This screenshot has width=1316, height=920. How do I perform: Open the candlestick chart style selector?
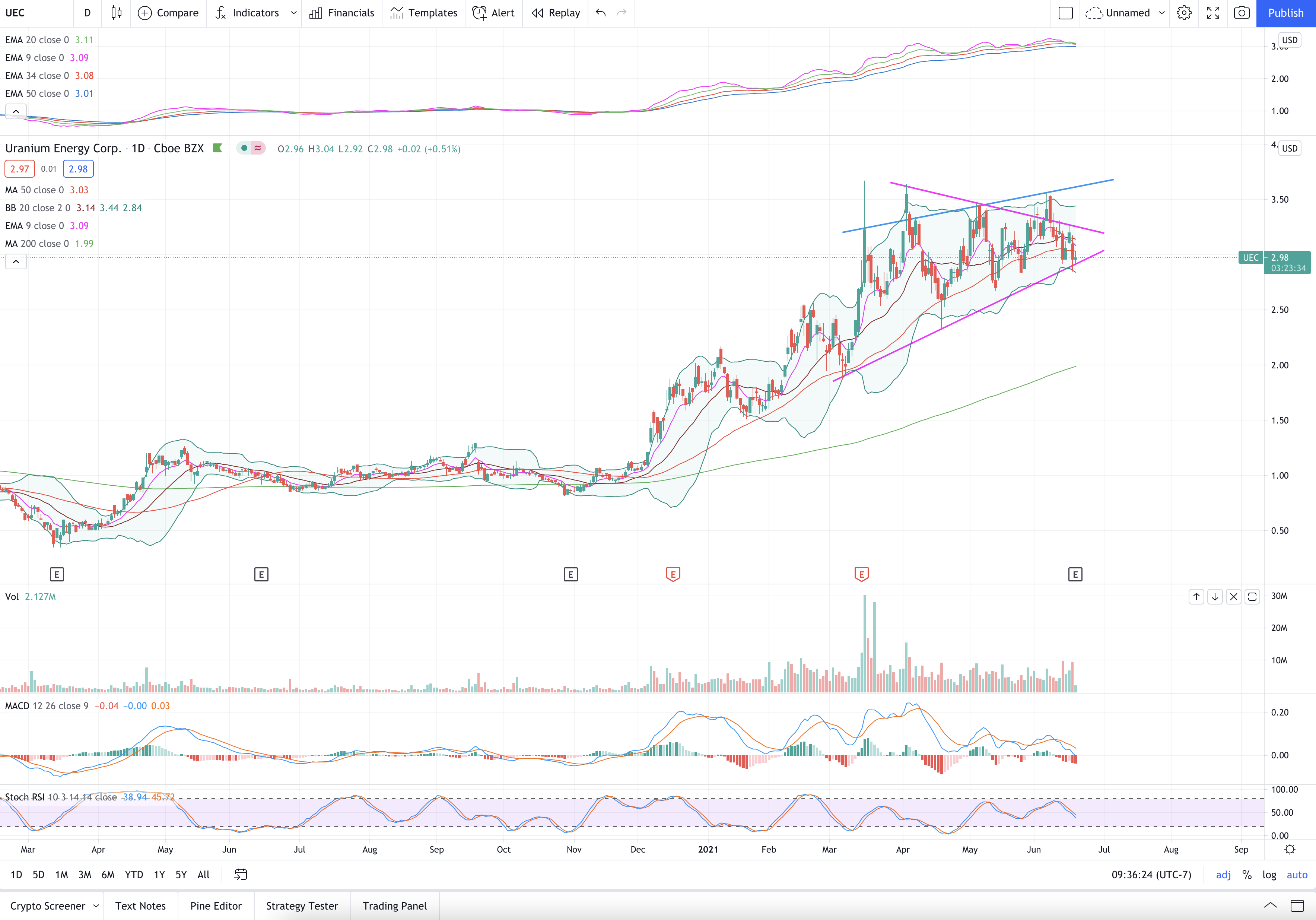116,13
